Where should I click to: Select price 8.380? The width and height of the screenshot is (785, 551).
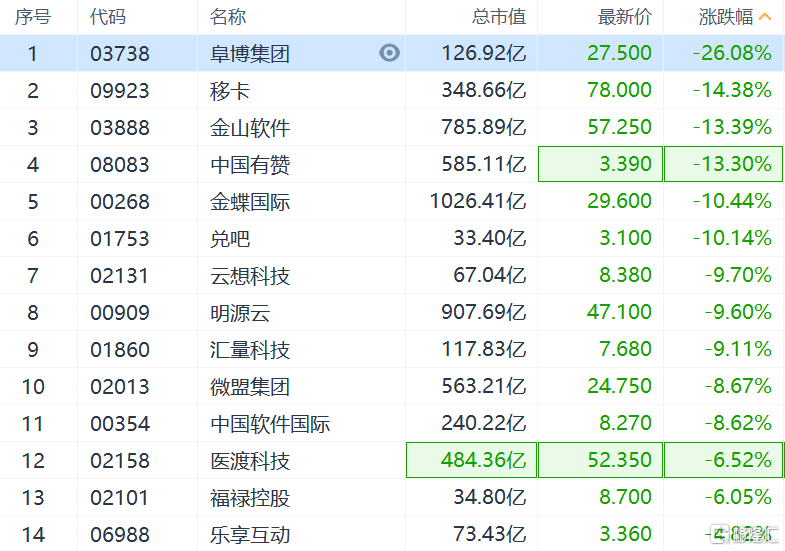pyautogui.click(x=625, y=275)
